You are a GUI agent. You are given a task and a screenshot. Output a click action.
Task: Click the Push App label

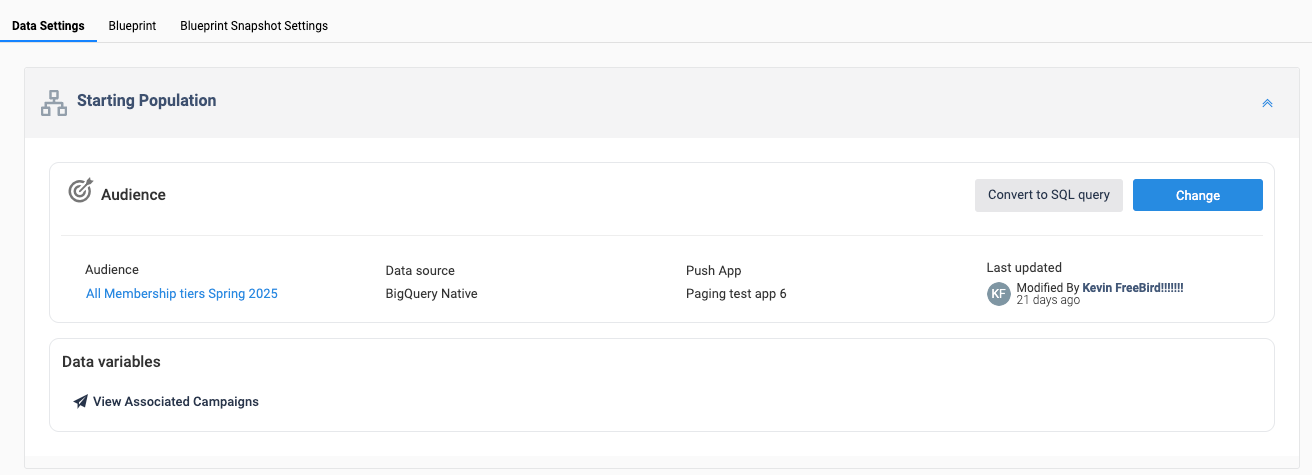tap(714, 270)
